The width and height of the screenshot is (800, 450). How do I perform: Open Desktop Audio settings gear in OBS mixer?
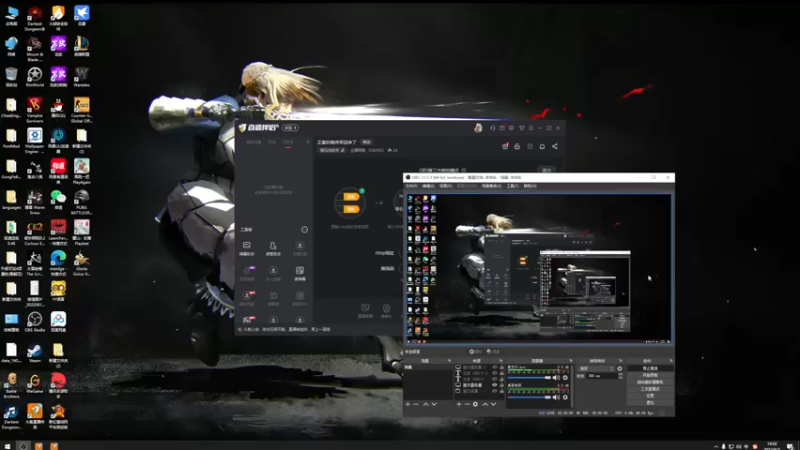click(565, 397)
